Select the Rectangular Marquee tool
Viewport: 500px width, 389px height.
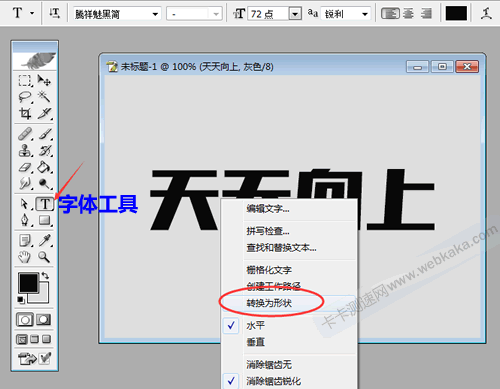pyautogui.click(x=25, y=81)
